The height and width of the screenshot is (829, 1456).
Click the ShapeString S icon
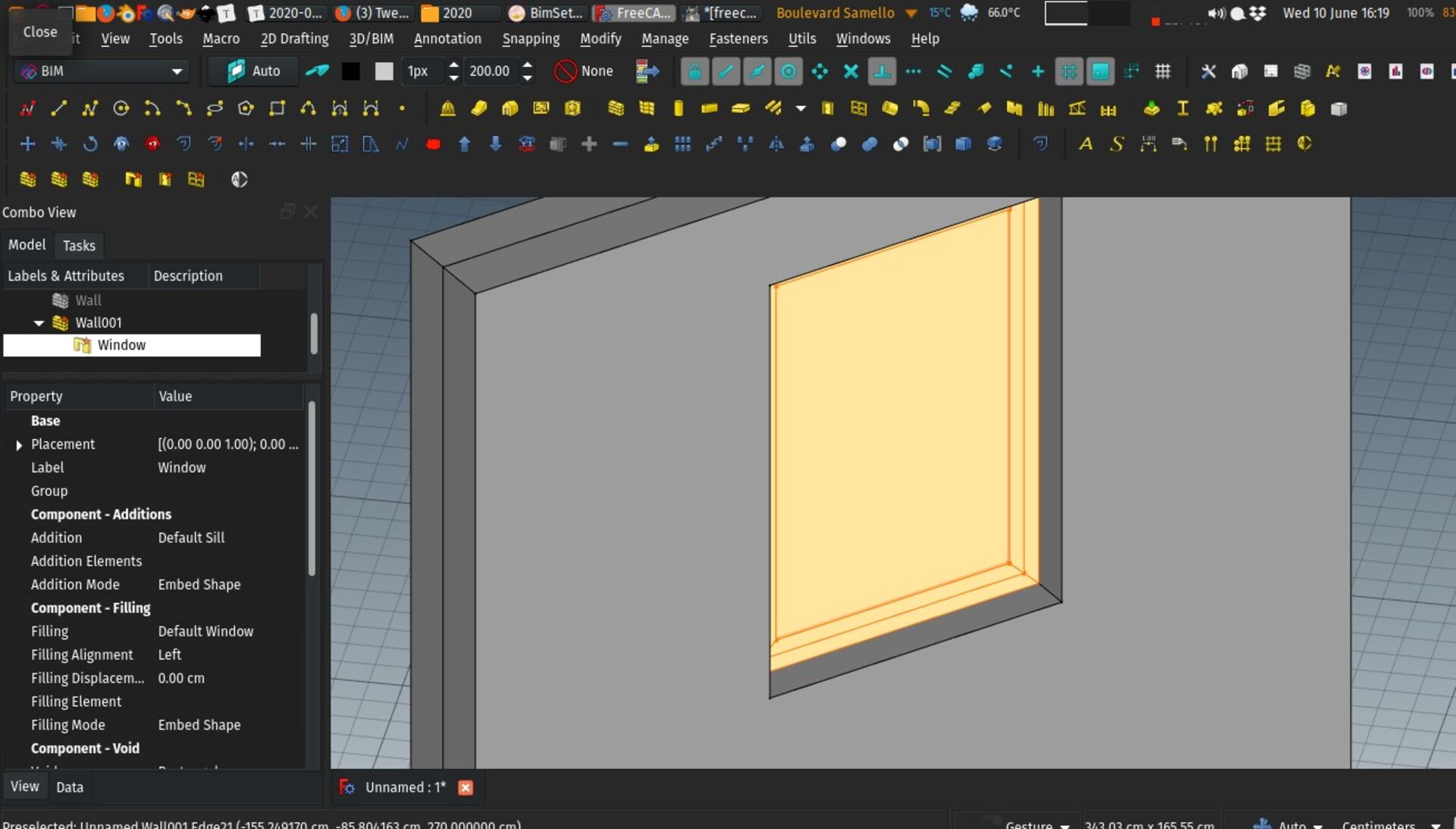pos(1117,143)
